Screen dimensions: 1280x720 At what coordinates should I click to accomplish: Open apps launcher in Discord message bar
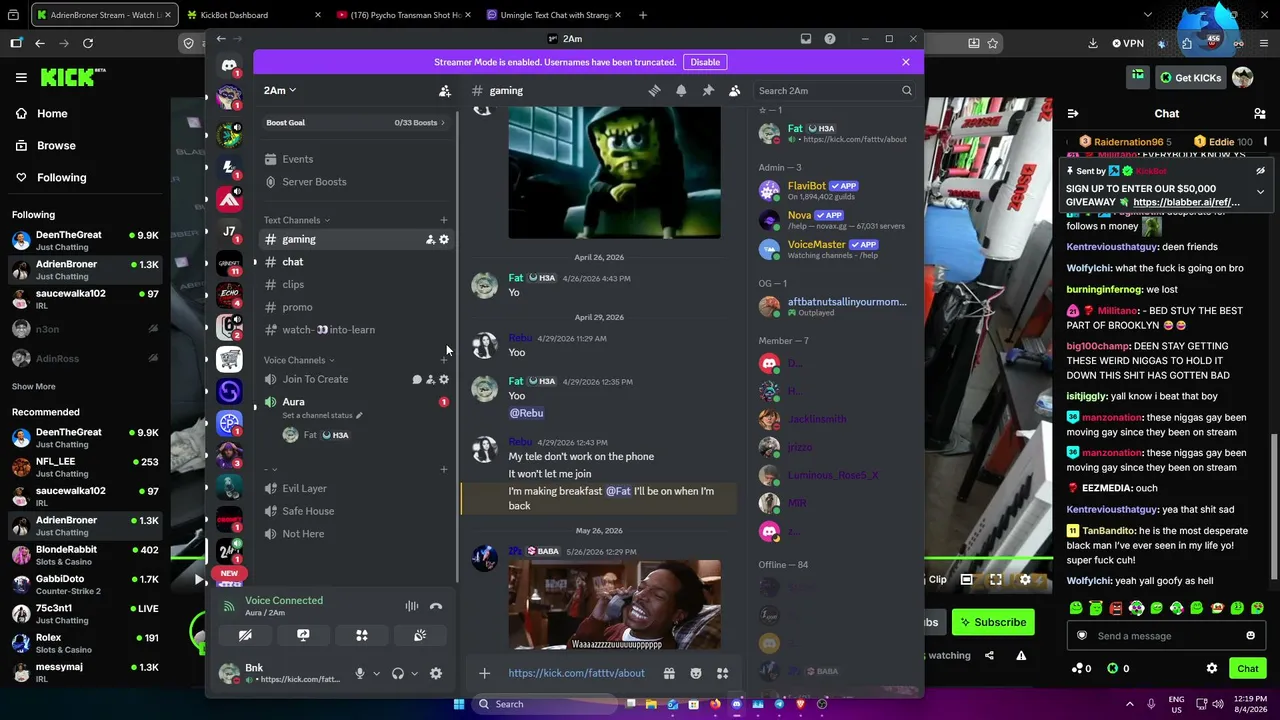tap(722, 674)
